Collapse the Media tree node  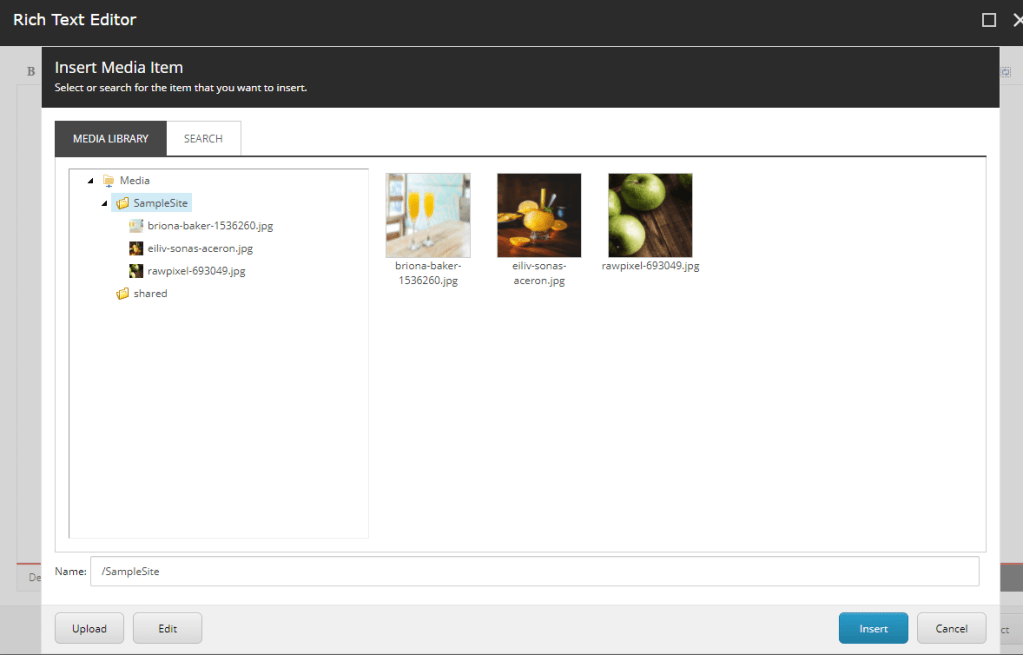(x=91, y=181)
